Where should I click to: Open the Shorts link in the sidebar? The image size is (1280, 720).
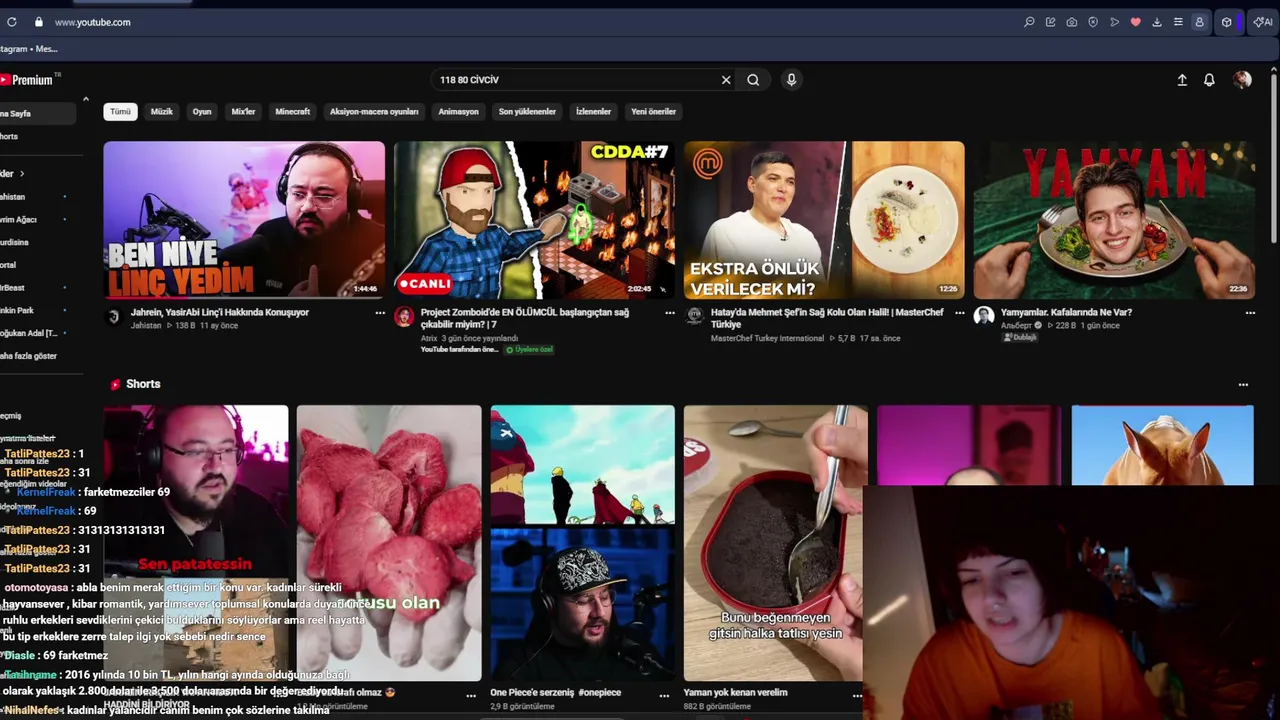coord(9,136)
